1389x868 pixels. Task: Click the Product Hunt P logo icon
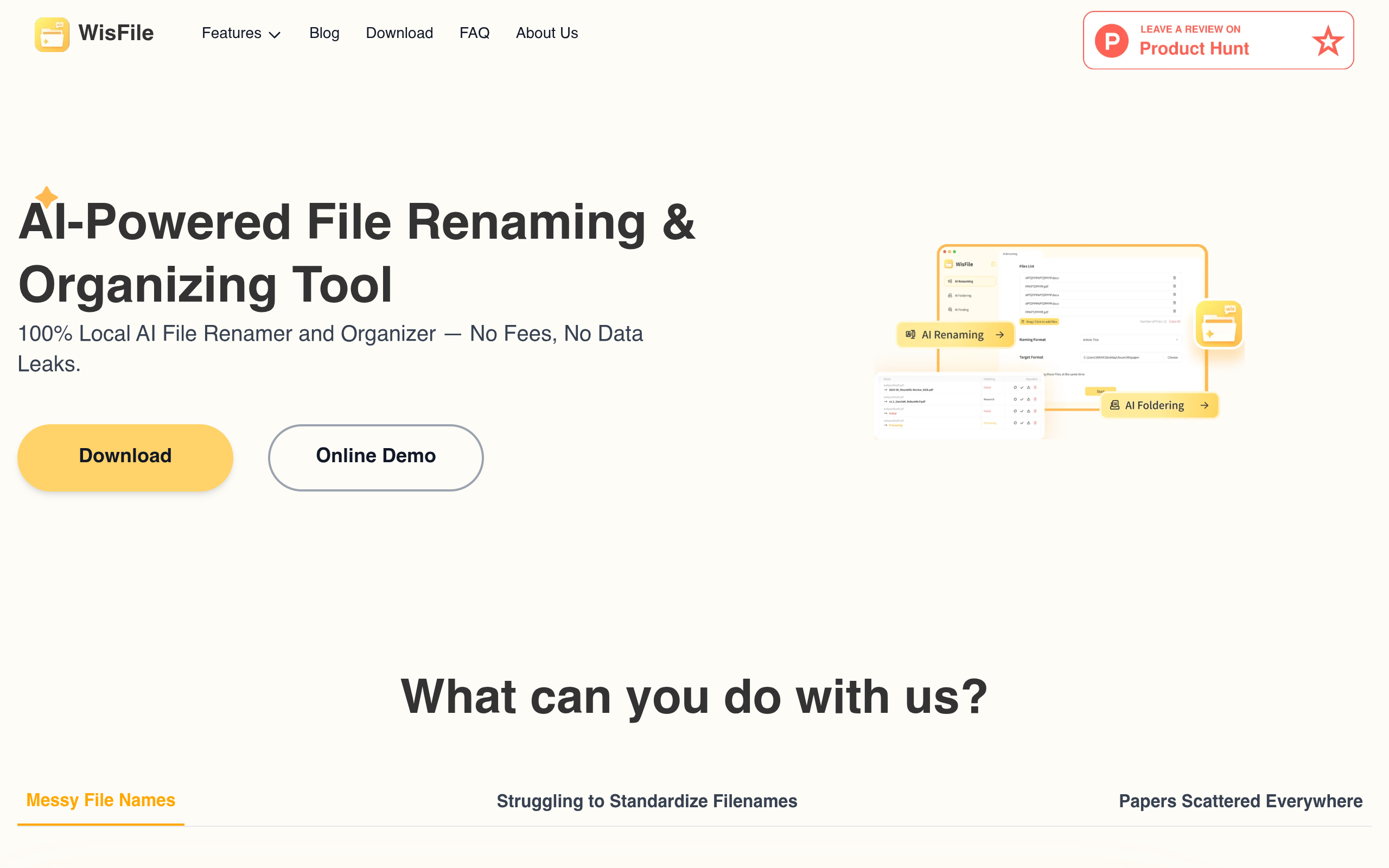point(1112,40)
